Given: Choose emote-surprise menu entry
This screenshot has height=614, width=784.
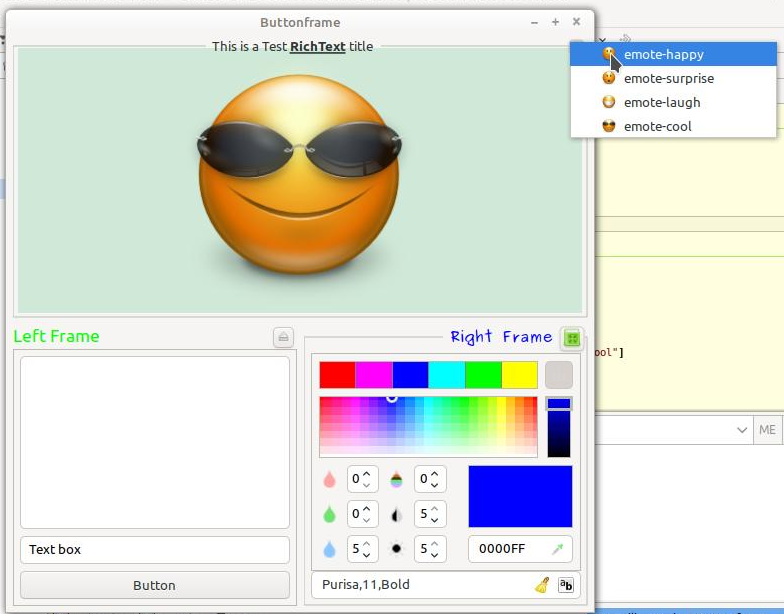Looking at the screenshot, I should (x=668, y=78).
